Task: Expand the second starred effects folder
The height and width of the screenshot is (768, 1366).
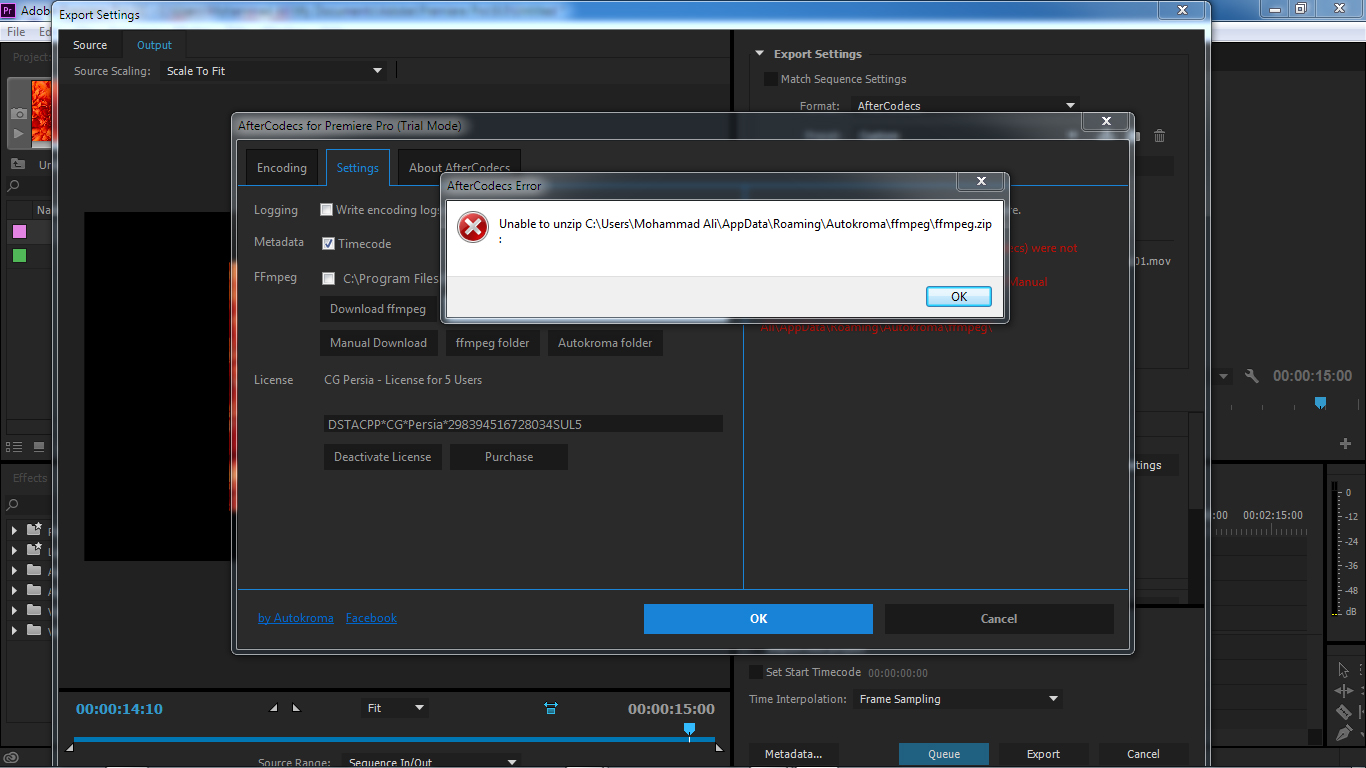Action: point(14,550)
